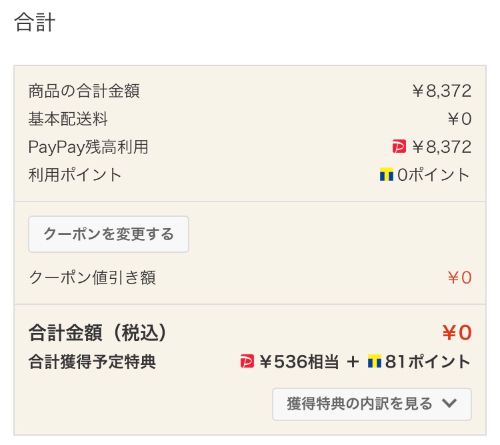Click the product total amount ¥8,372
This screenshot has width=500, height=445.
pyautogui.click(x=442, y=91)
